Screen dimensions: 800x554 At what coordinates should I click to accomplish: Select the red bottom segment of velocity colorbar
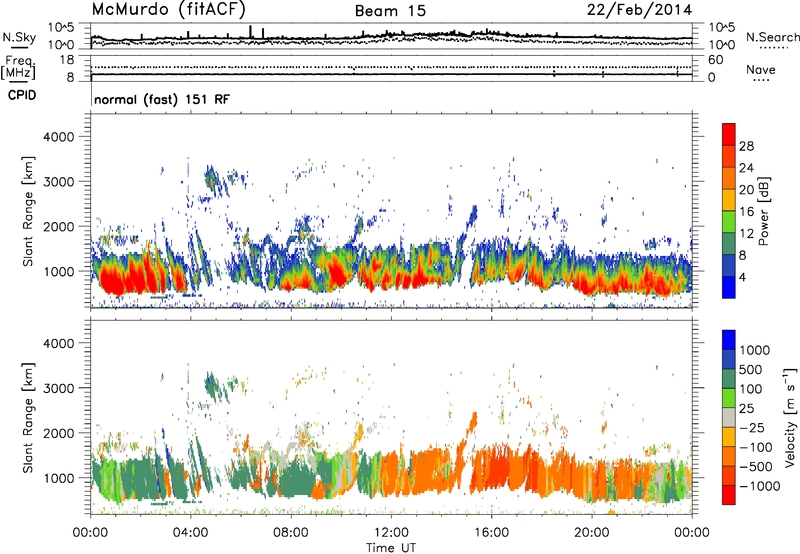[729, 495]
